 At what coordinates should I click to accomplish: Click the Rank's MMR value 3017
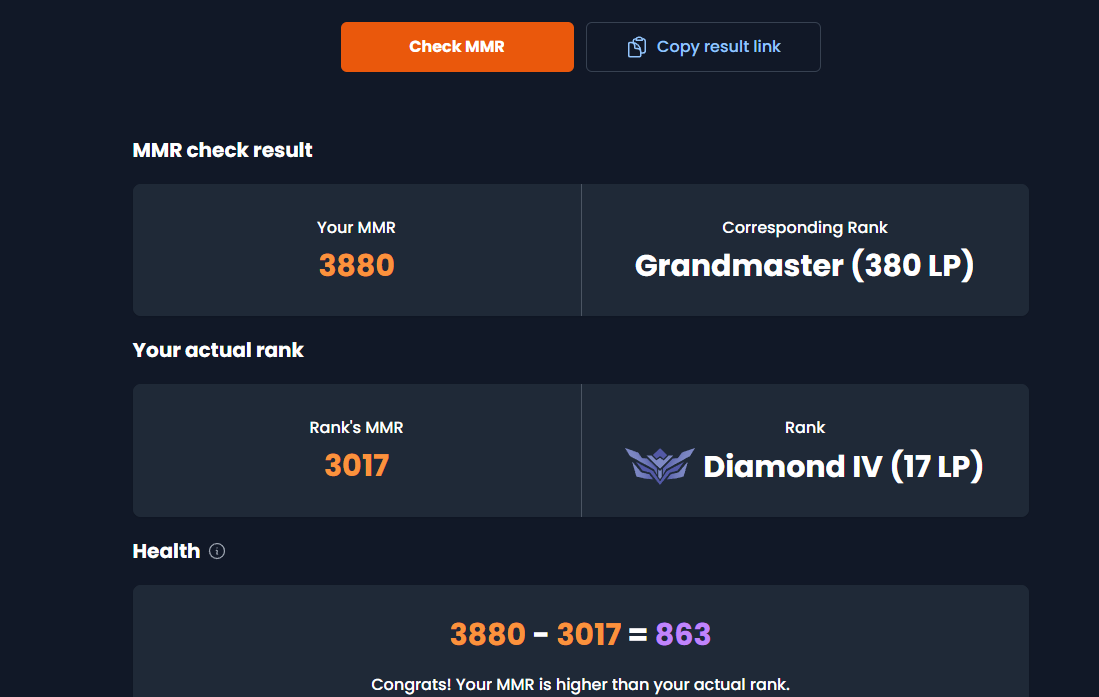click(x=356, y=466)
